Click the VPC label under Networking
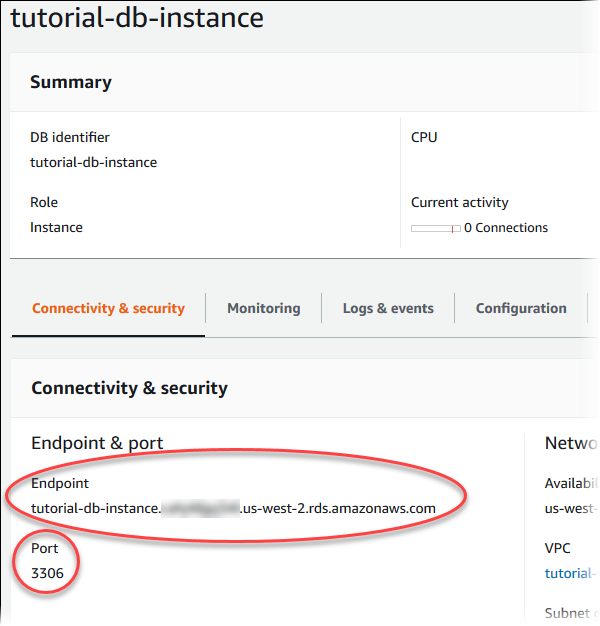The height and width of the screenshot is (626, 600). click(559, 548)
